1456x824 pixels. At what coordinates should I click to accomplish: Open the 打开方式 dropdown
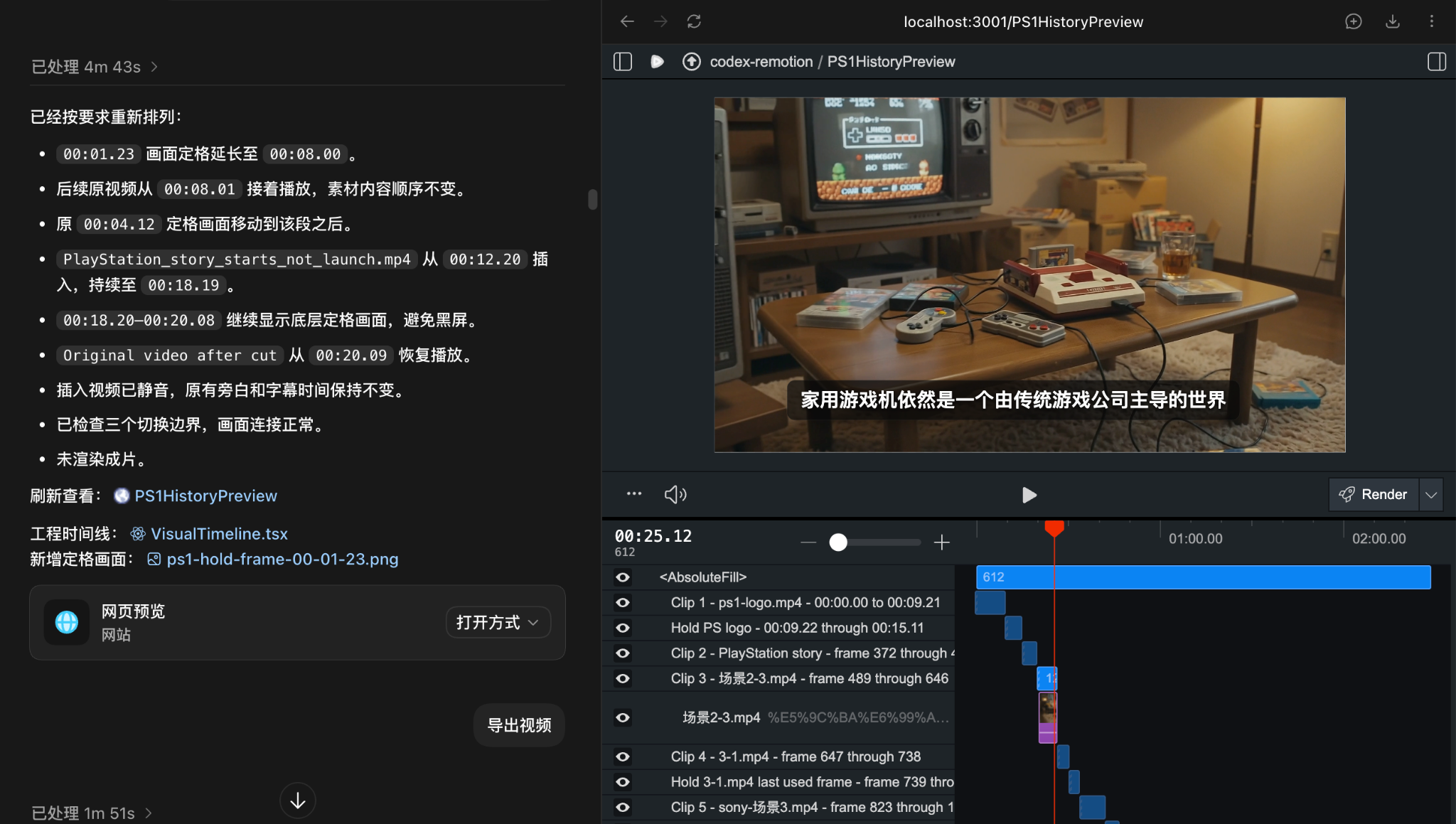(498, 622)
